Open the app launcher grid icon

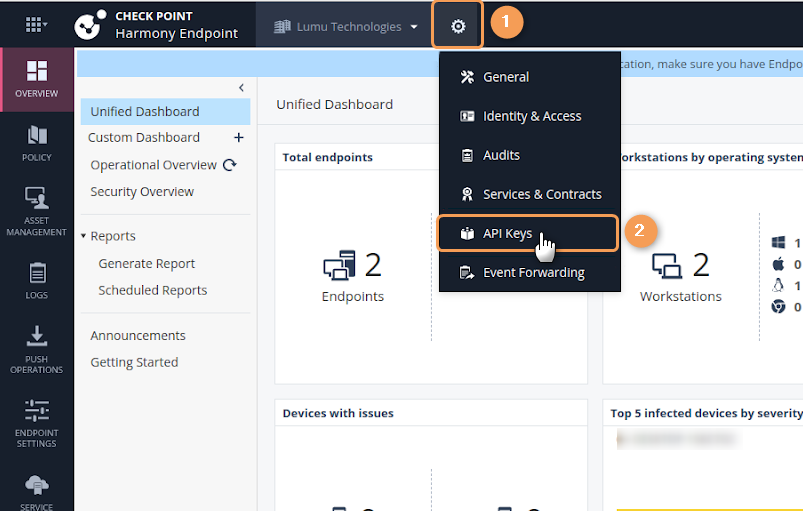coord(36,25)
